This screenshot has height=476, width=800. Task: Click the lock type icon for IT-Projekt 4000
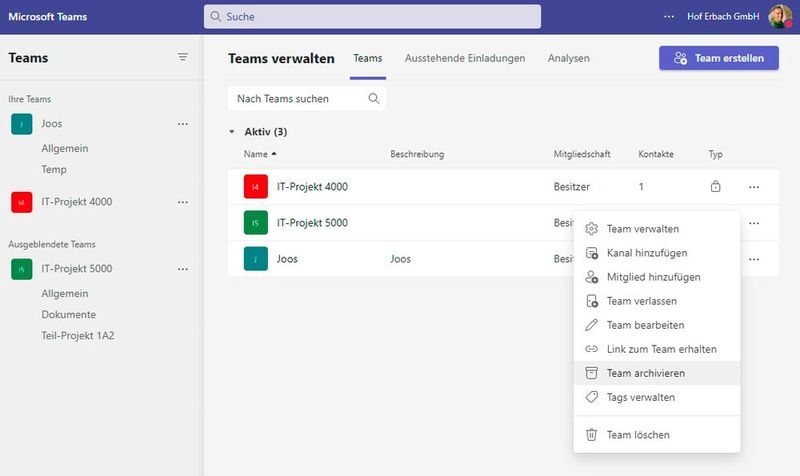715,186
